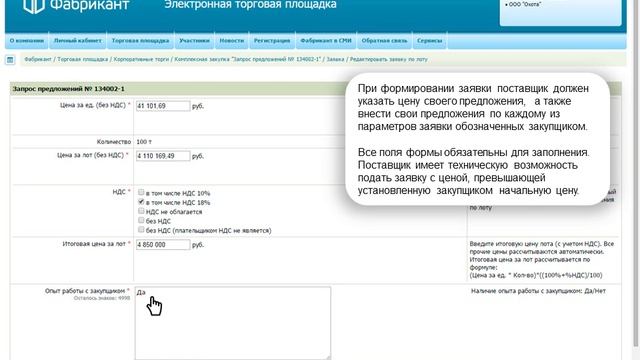Check в том числе НДС 10%

pos(141,192)
